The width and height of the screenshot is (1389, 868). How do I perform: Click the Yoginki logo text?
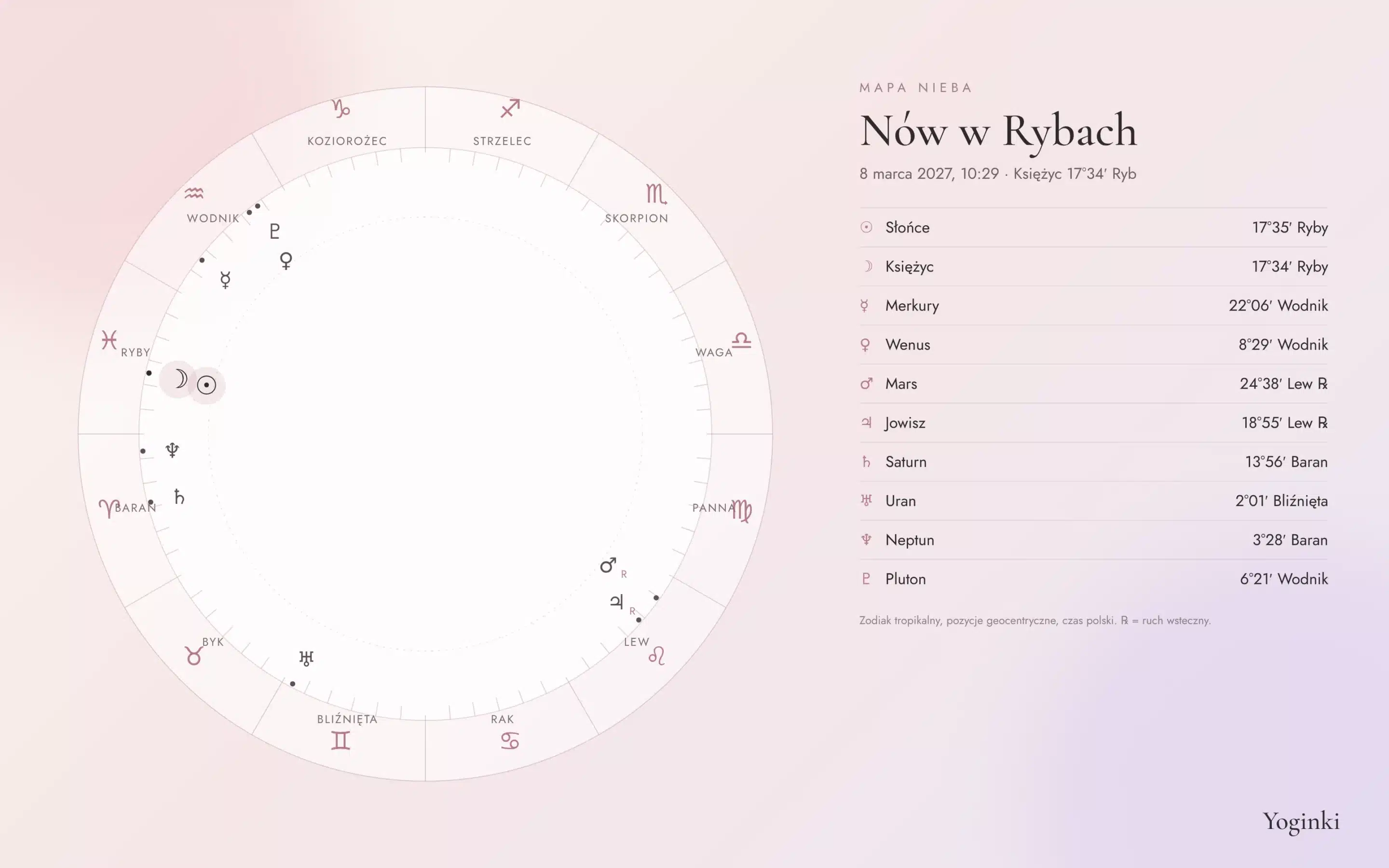1301,822
